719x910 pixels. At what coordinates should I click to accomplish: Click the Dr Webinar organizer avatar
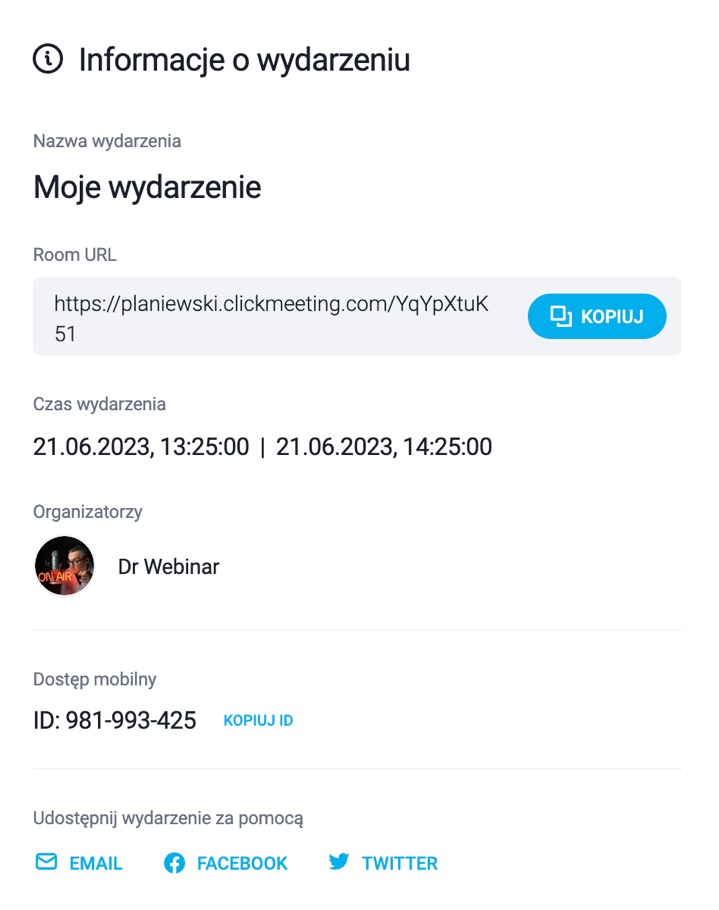pyautogui.click(x=65, y=566)
